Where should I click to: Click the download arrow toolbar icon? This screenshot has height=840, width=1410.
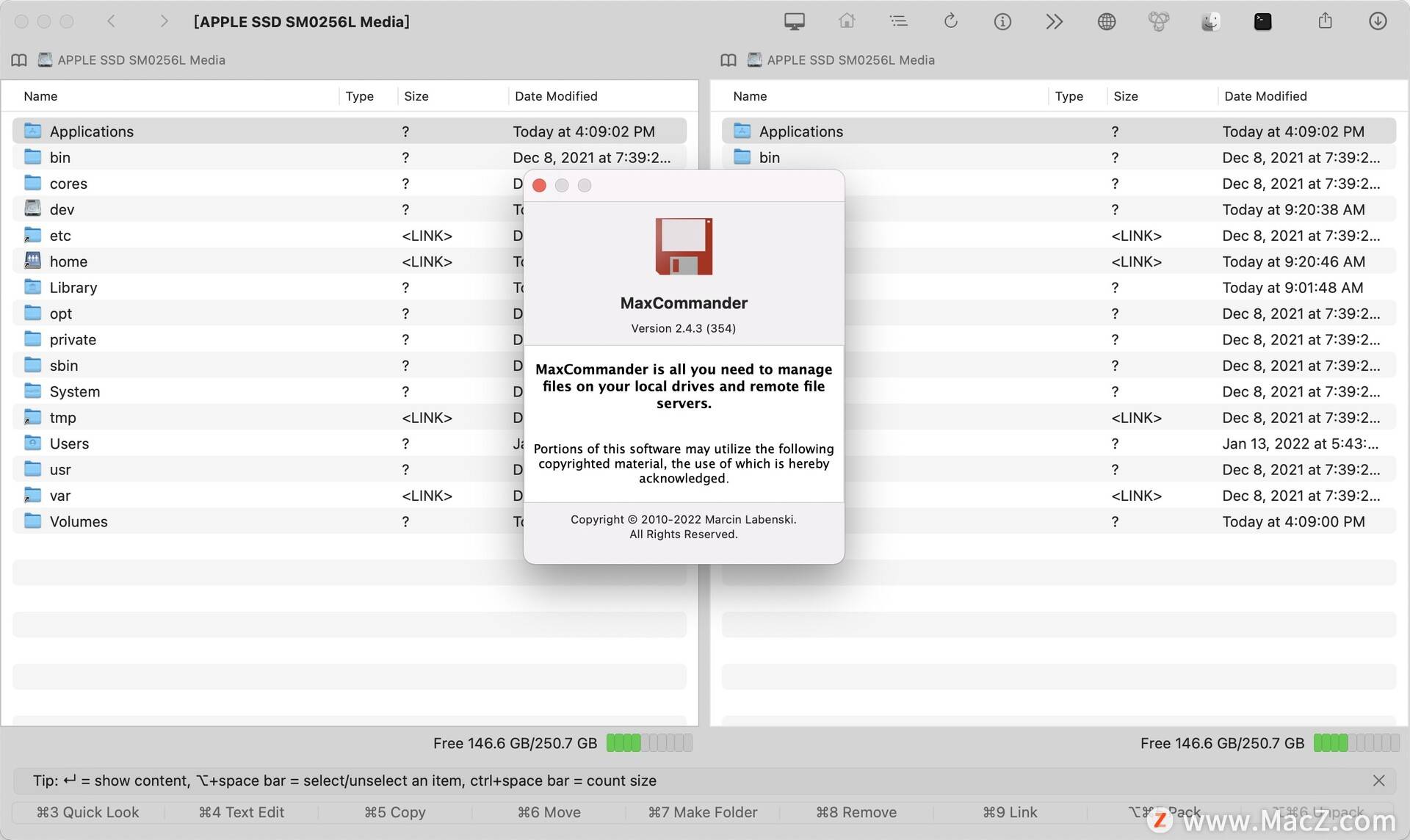pyautogui.click(x=1378, y=21)
